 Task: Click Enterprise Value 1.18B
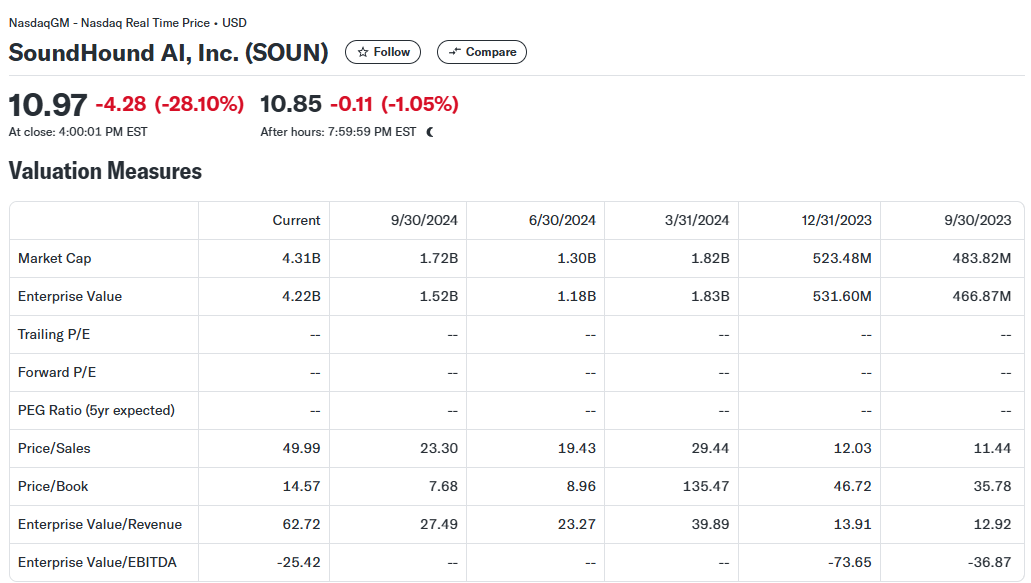pos(577,296)
